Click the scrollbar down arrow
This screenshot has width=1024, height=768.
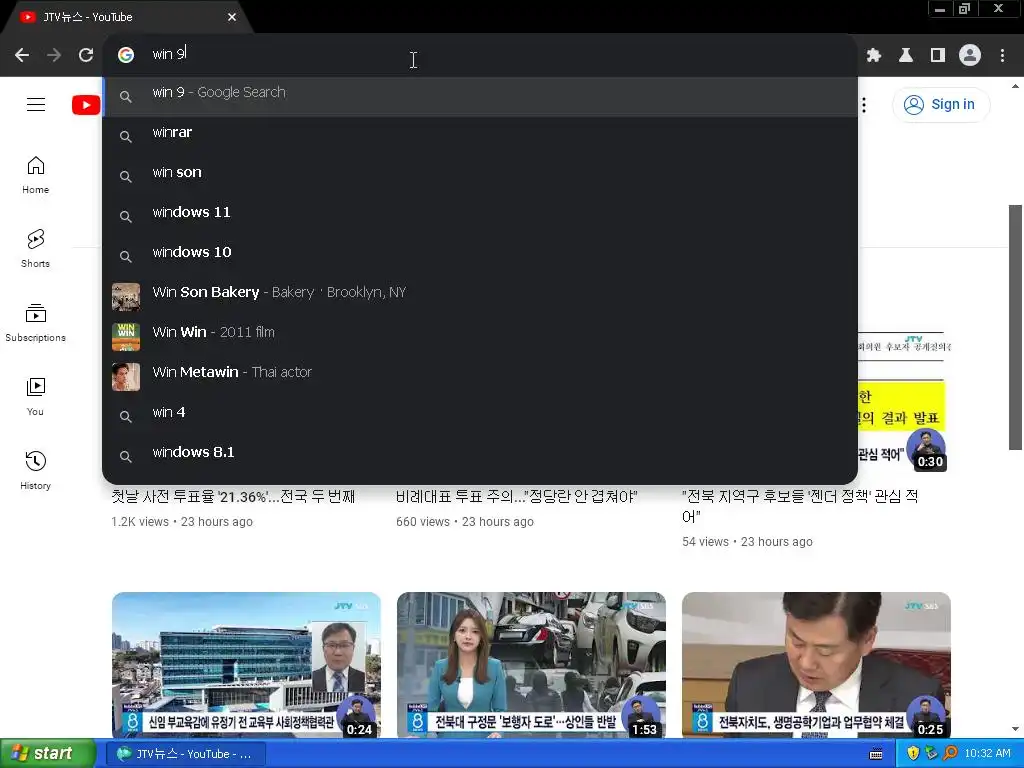(1016, 729)
